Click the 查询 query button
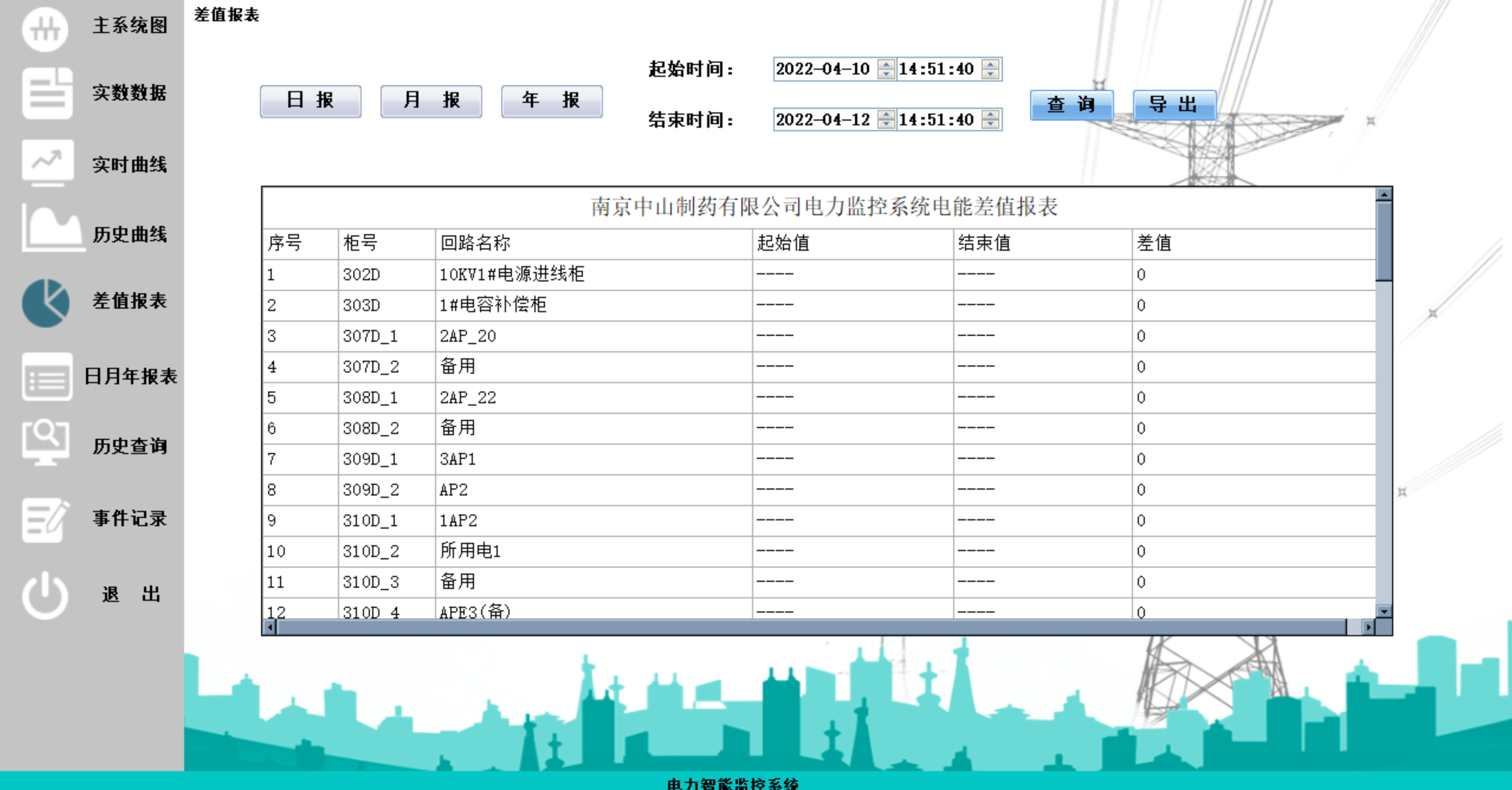1512x790 pixels. (x=1071, y=103)
